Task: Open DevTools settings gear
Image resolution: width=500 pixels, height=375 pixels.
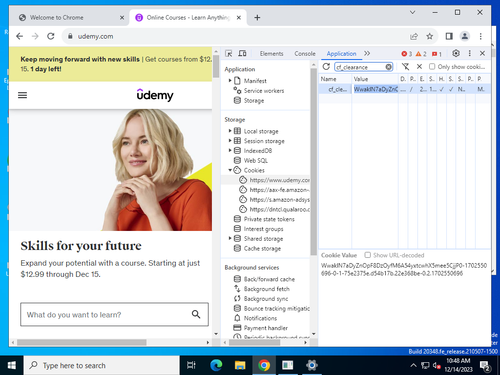Action: [456, 53]
